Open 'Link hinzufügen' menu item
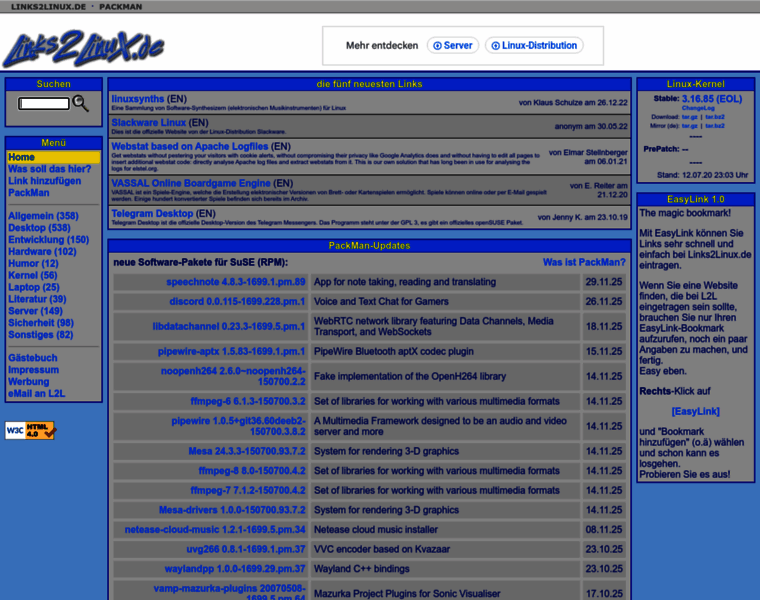Viewport: 760px width, 600px height. point(45,181)
